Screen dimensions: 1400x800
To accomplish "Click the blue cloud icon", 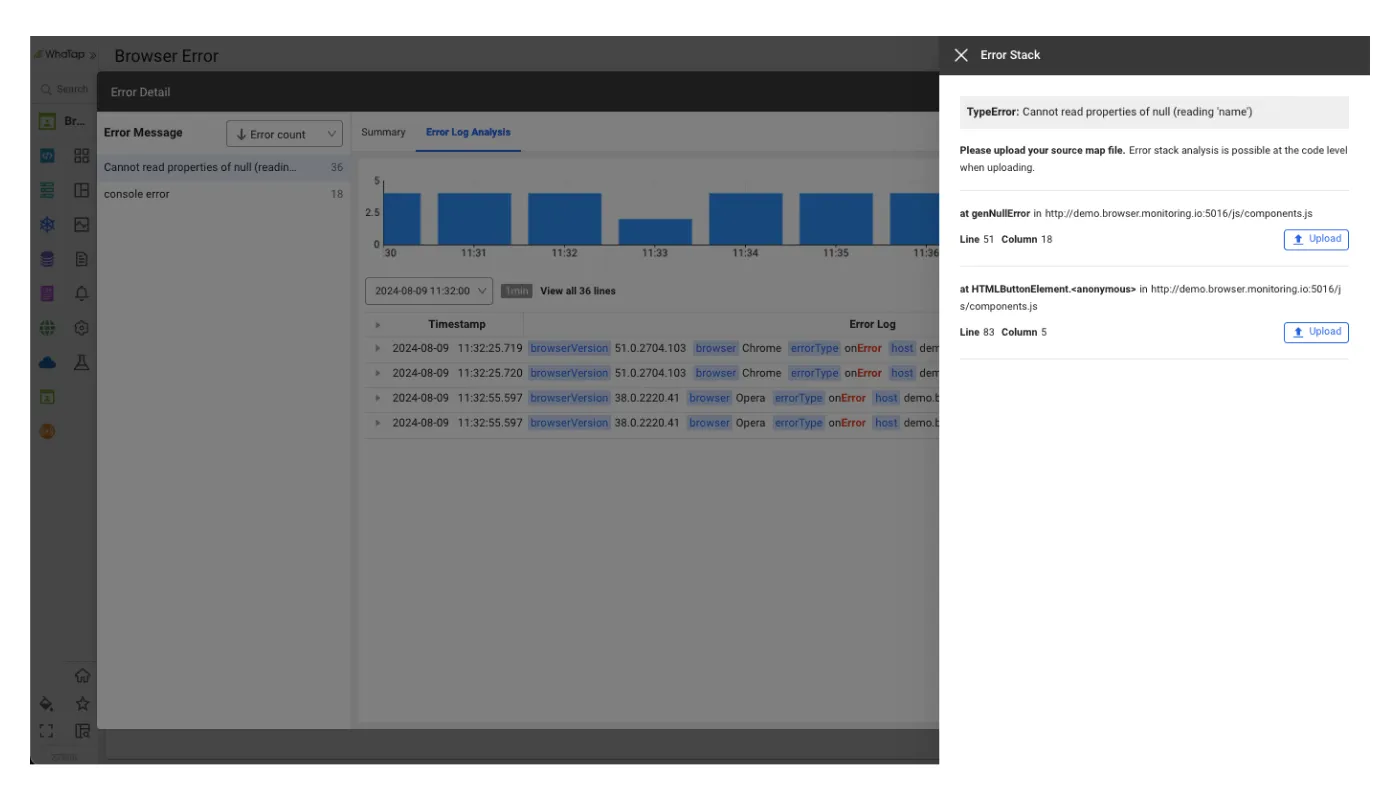I will point(47,363).
